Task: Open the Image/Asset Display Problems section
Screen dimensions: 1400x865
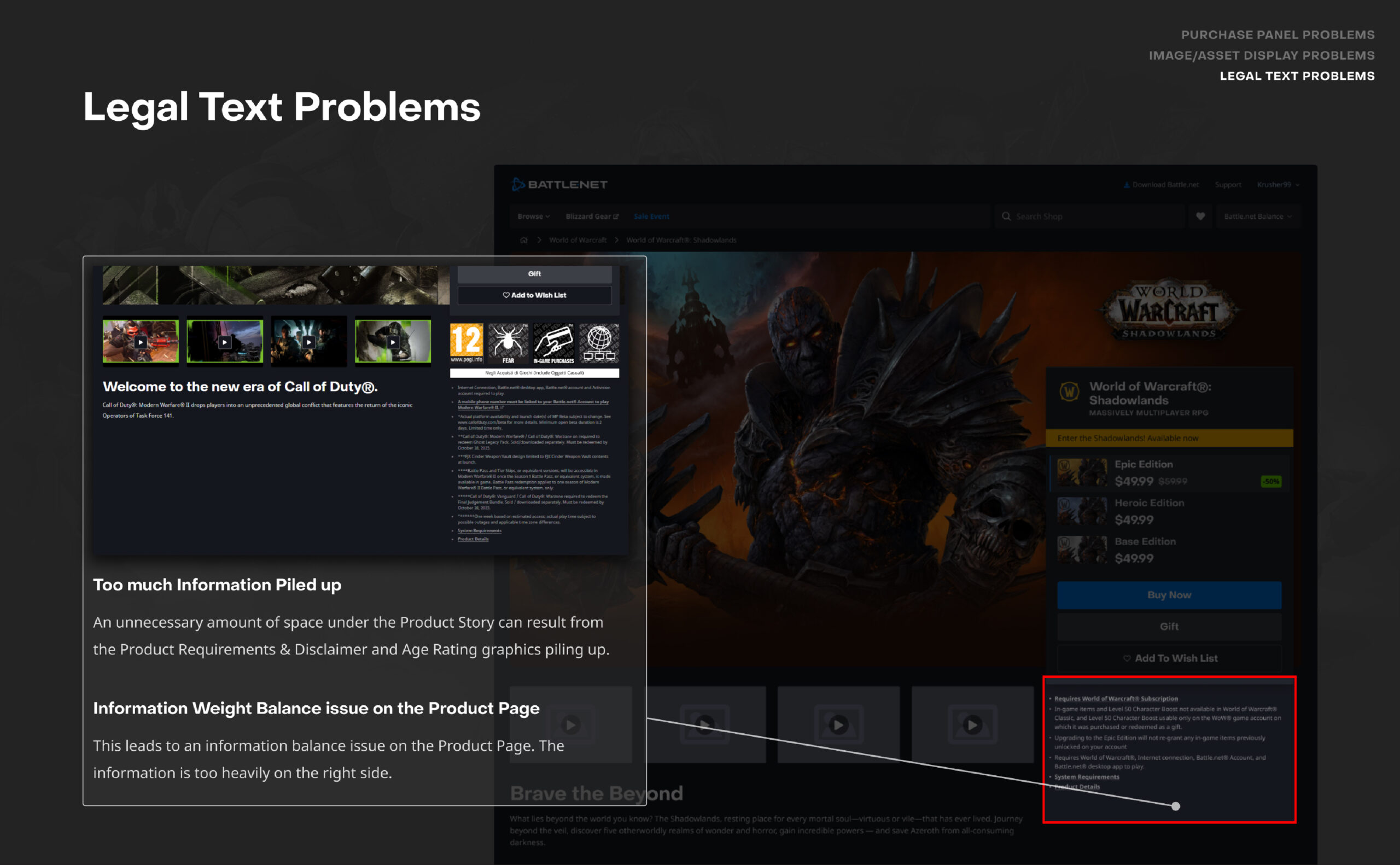Action: (x=1261, y=55)
